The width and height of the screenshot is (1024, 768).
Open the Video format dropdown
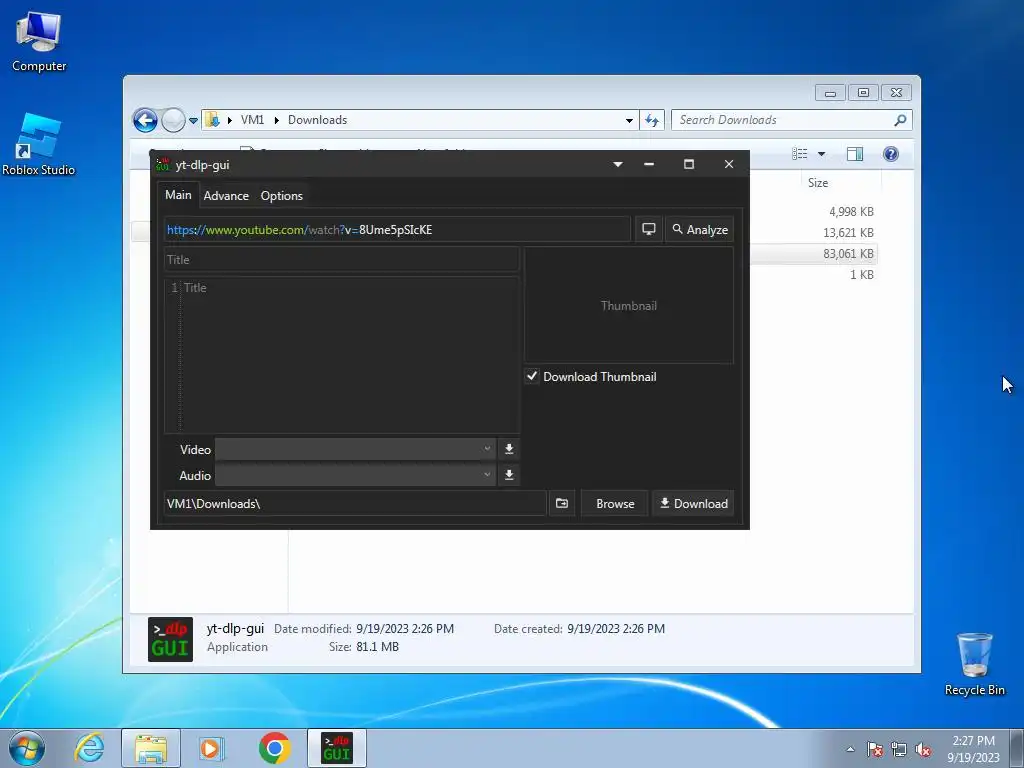coord(355,449)
